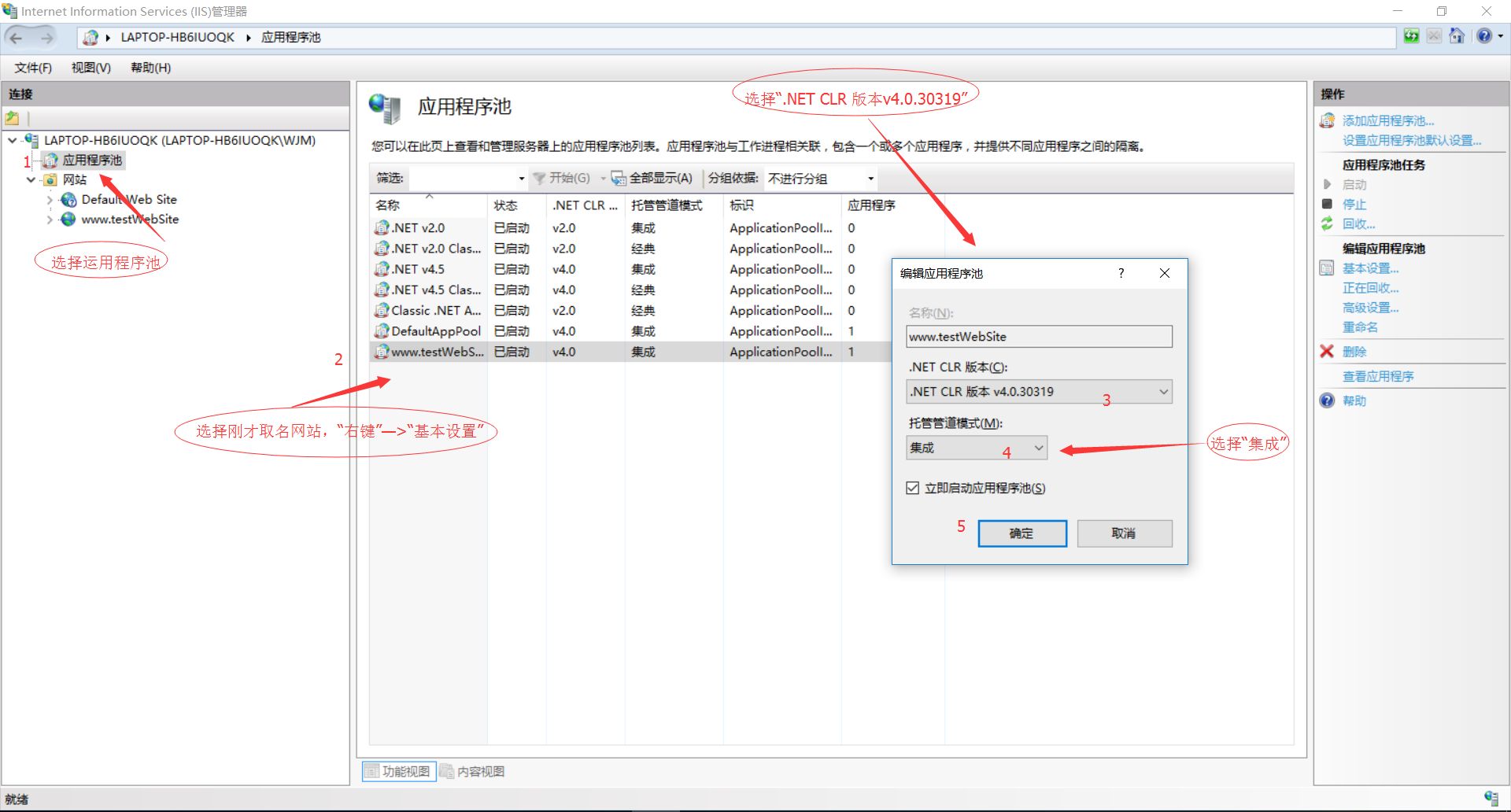Click the 取消 button
Viewport: 1511px width, 812px height.
point(1124,533)
